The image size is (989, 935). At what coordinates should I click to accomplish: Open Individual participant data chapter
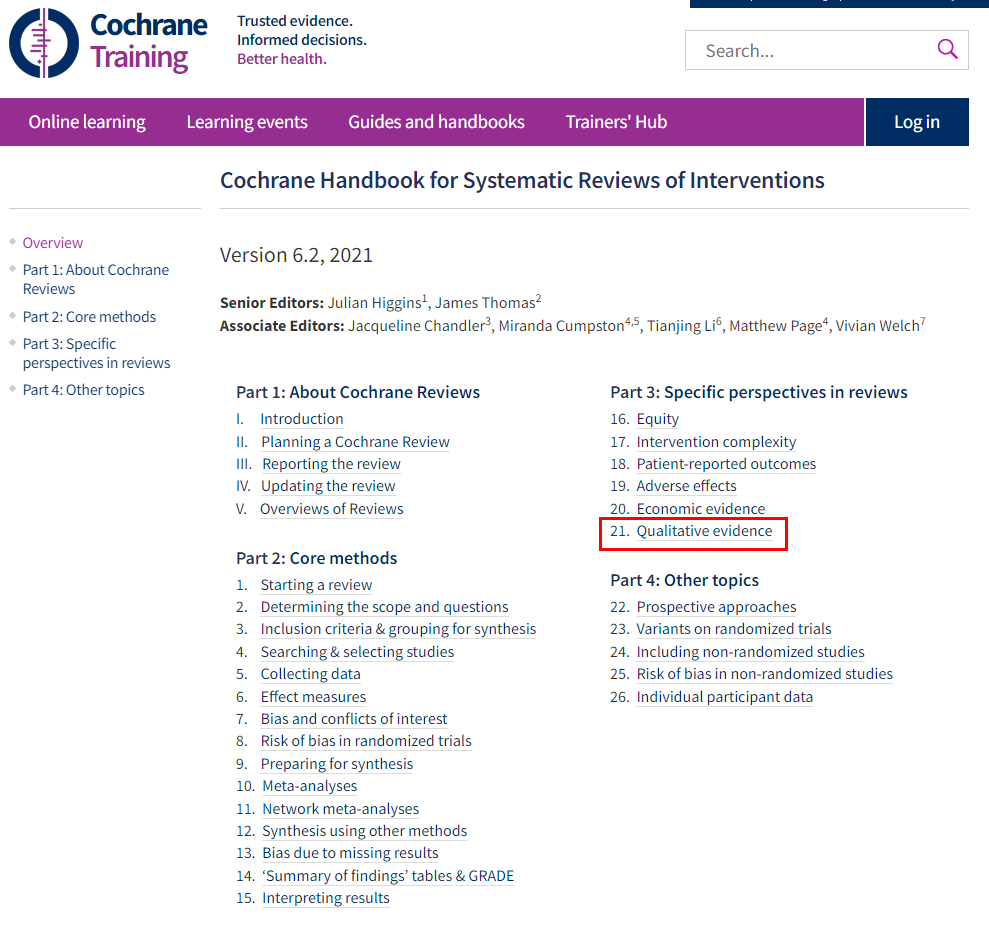(x=725, y=697)
